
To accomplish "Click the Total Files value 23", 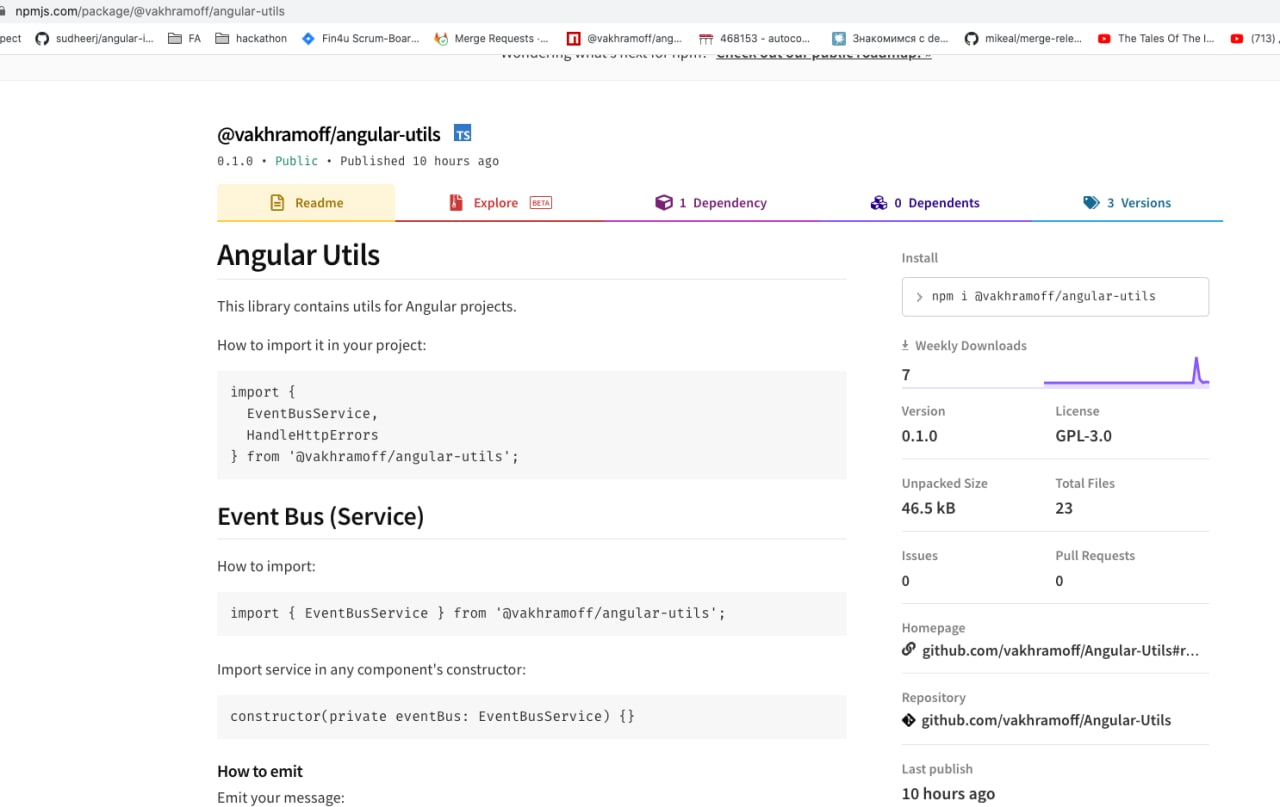I will click(x=1064, y=508).
